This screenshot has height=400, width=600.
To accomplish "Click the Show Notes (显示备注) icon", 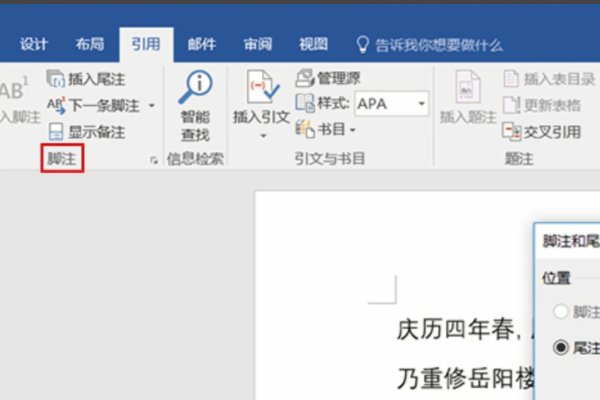I will (56, 132).
